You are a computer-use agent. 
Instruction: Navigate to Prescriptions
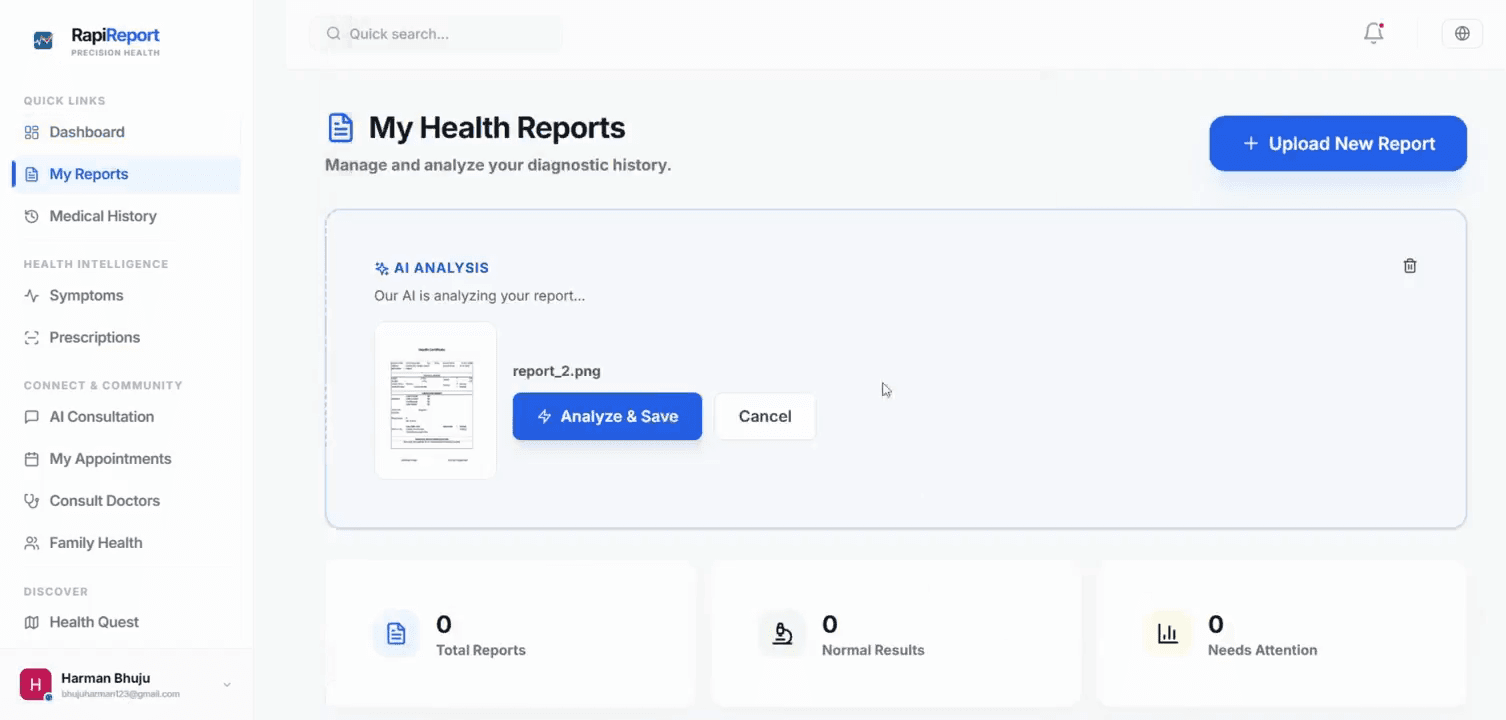tap(126, 338)
